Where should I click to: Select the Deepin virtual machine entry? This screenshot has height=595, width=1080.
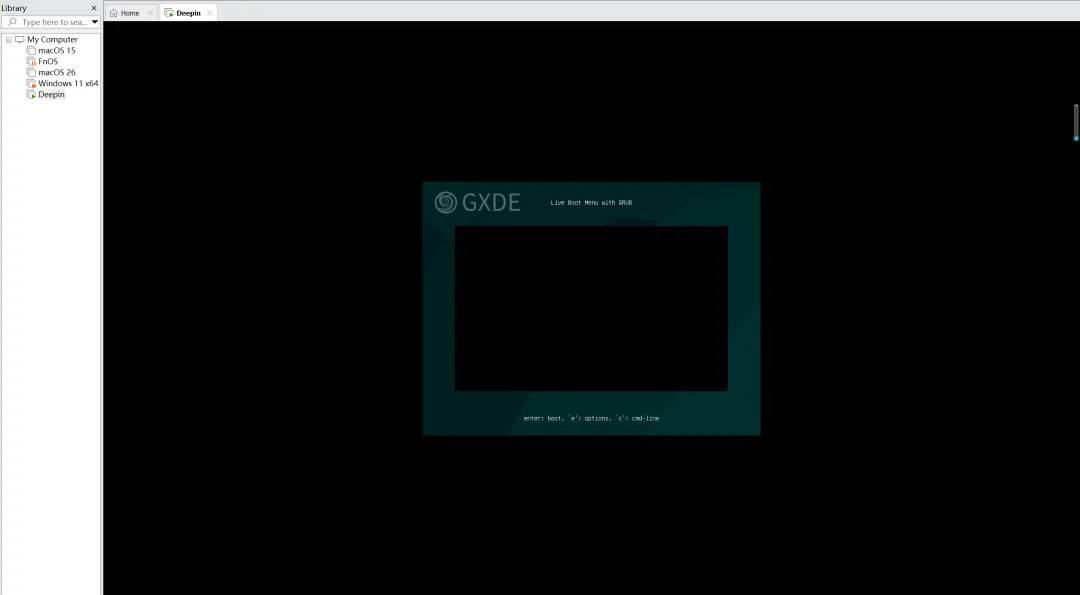pyautogui.click(x=51, y=94)
